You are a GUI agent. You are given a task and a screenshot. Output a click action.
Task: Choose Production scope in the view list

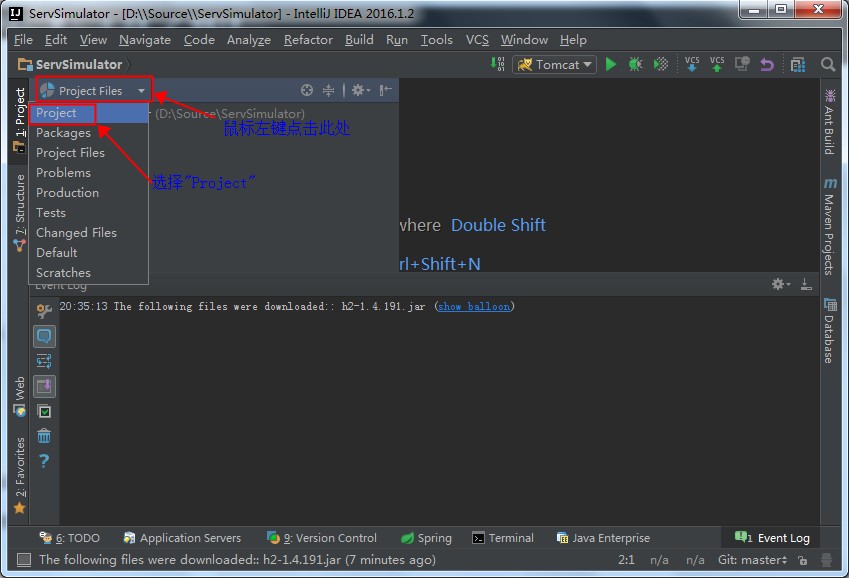88,193
